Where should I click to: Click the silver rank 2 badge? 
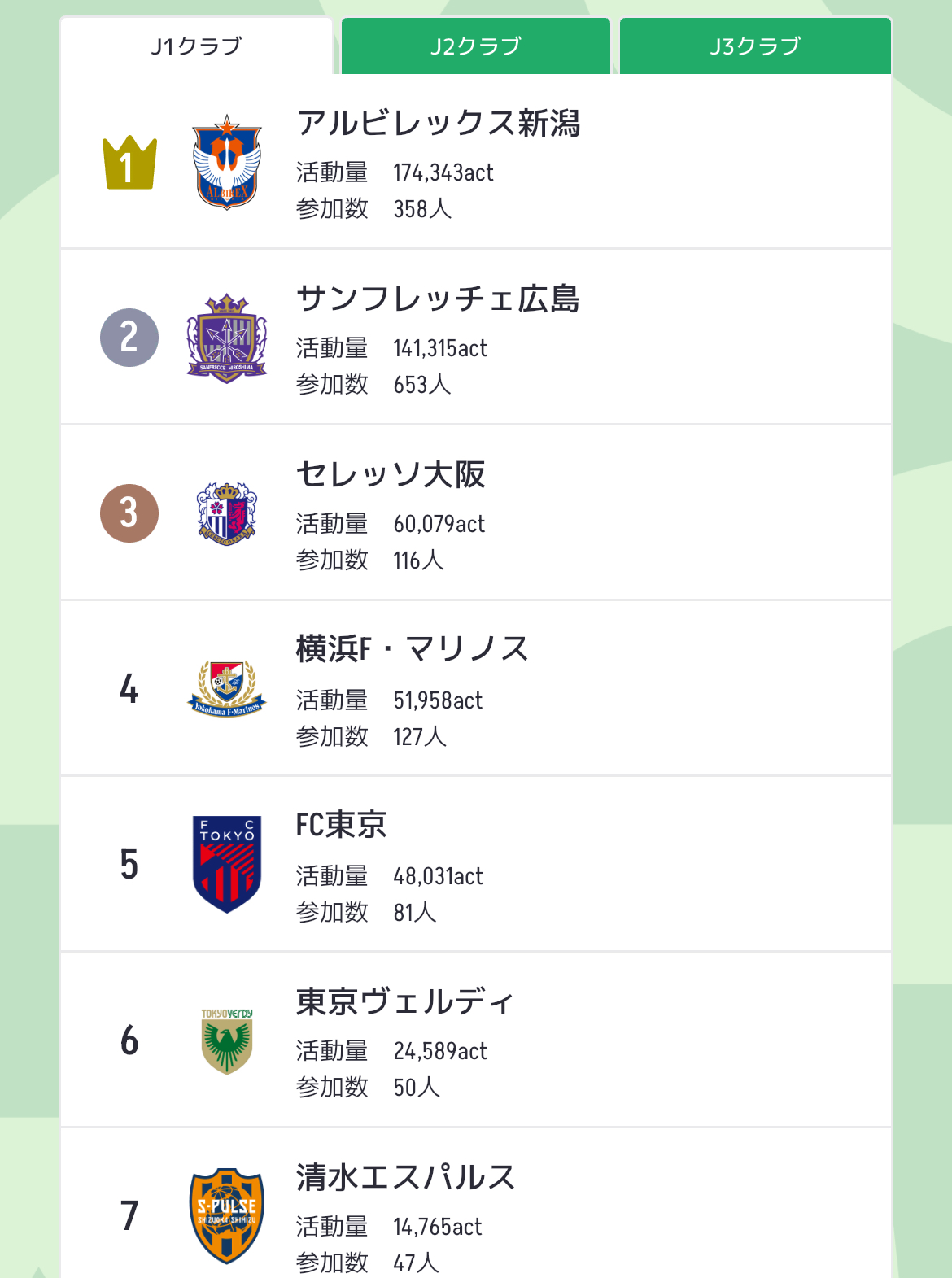pos(129,338)
